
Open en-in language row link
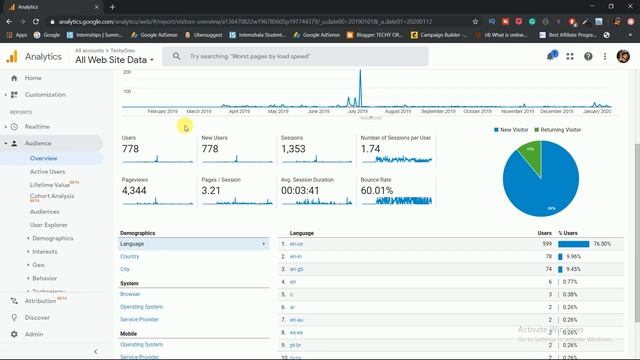296,257
